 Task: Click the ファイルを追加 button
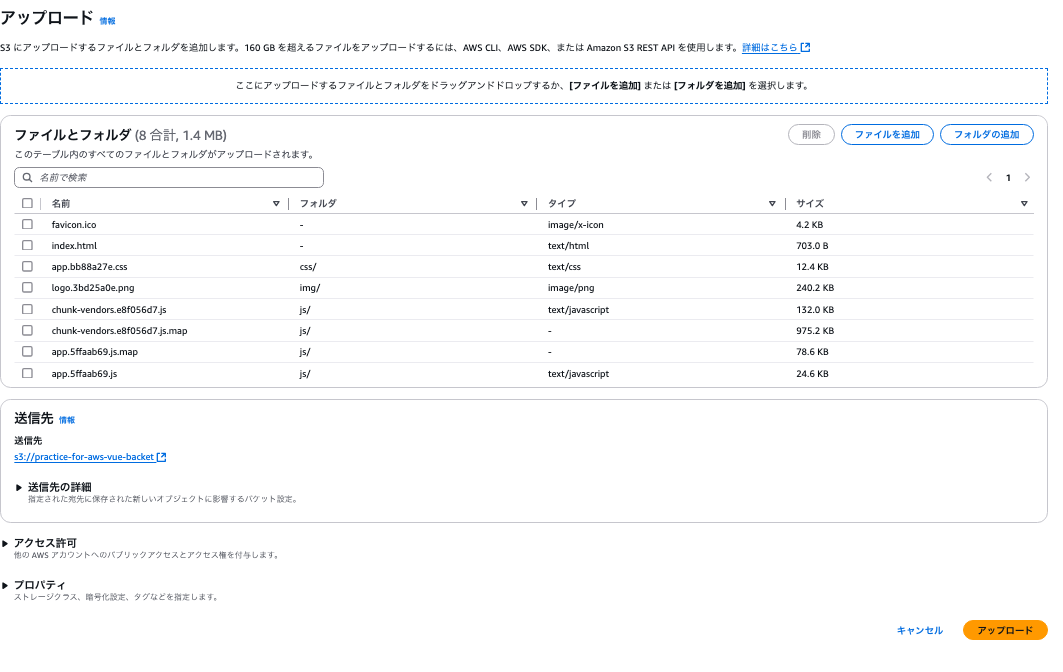[886, 134]
